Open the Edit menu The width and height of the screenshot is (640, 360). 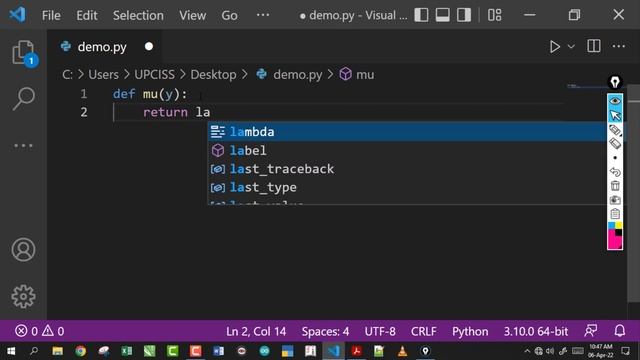(87, 16)
